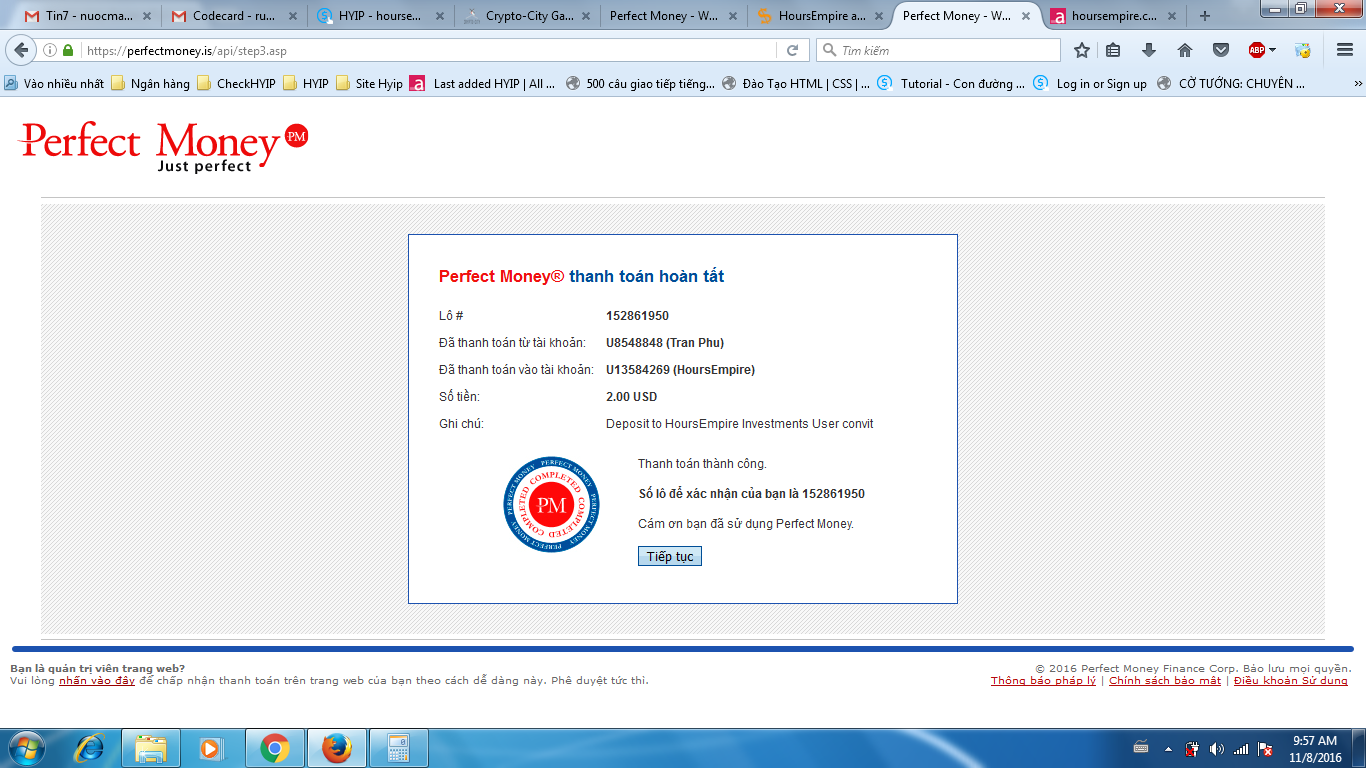This screenshot has width=1366, height=768.
Task: Go to the Firefox home page
Action: pyautogui.click(x=1185, y=50)
